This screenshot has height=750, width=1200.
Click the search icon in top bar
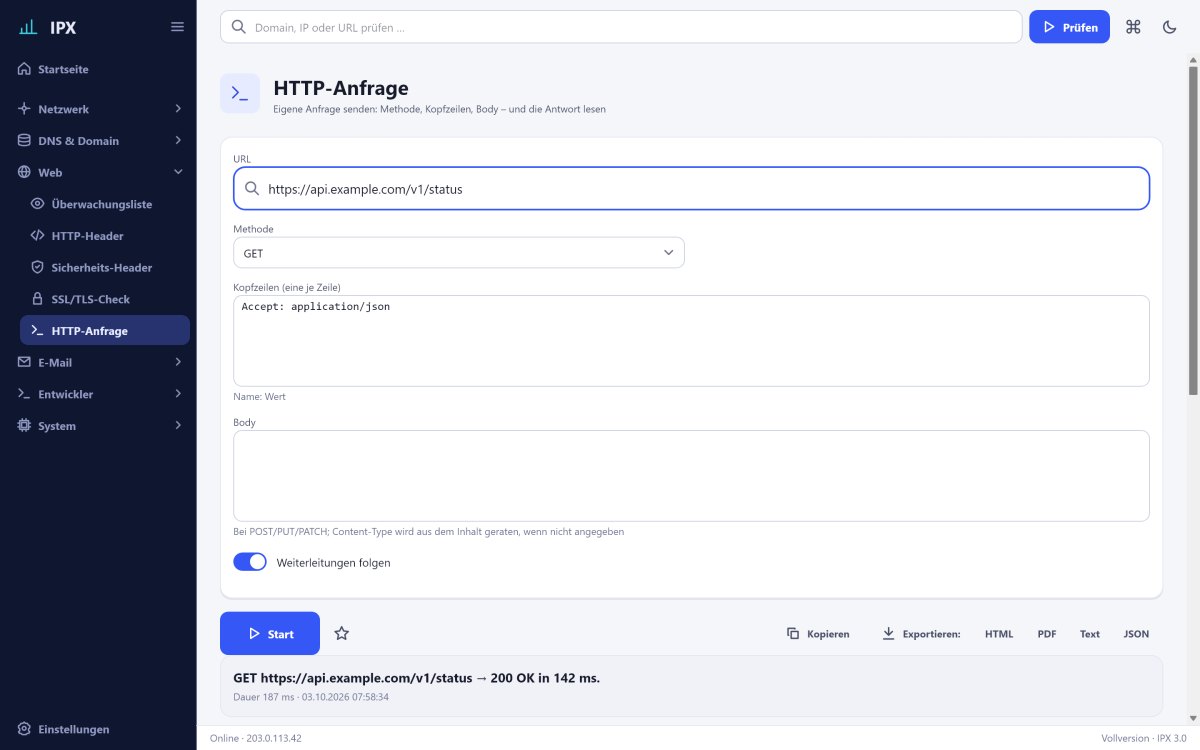[x=239, y=27]
